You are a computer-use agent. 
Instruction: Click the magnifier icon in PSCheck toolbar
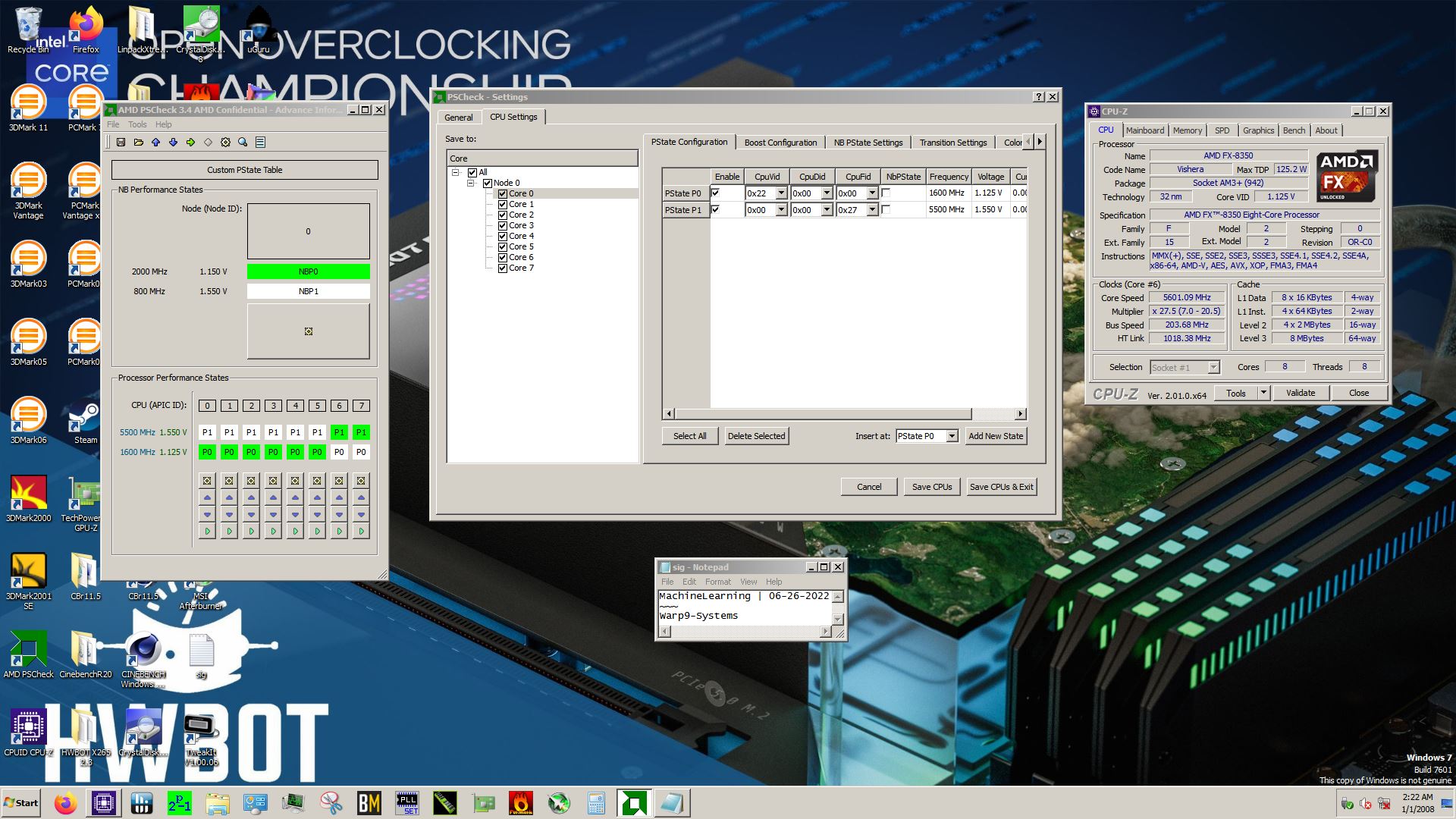pyautogui.click(x=243, y=142)
